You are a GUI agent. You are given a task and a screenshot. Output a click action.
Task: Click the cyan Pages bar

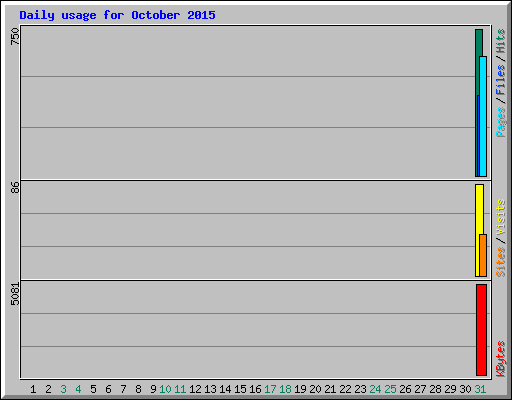pos(483,117)
